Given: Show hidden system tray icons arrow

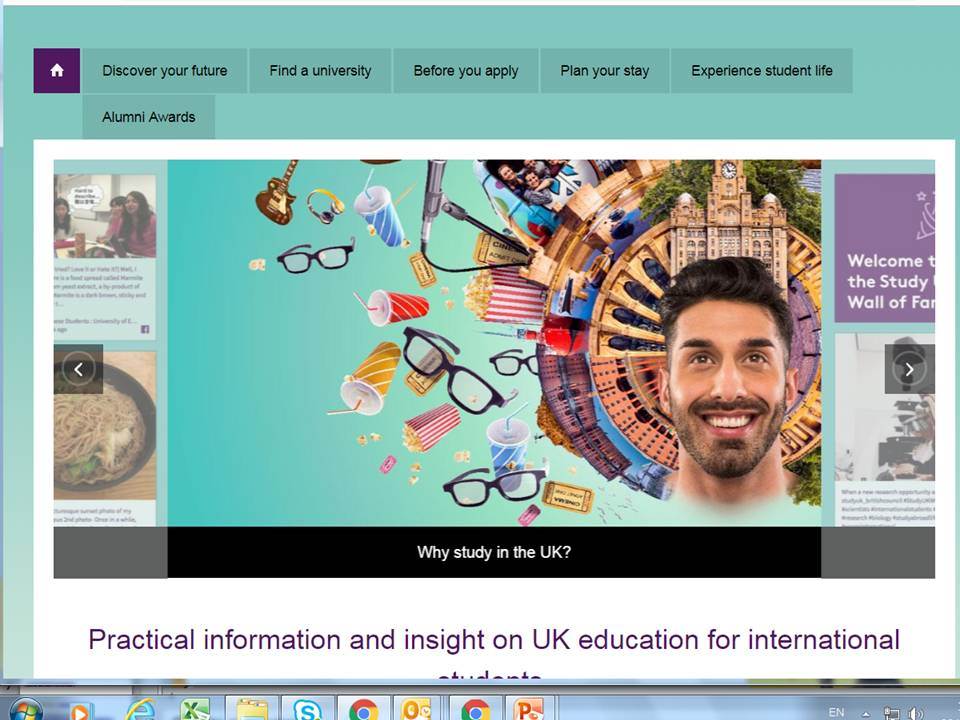Looking at the screenshot, I should tap(866, 713).
